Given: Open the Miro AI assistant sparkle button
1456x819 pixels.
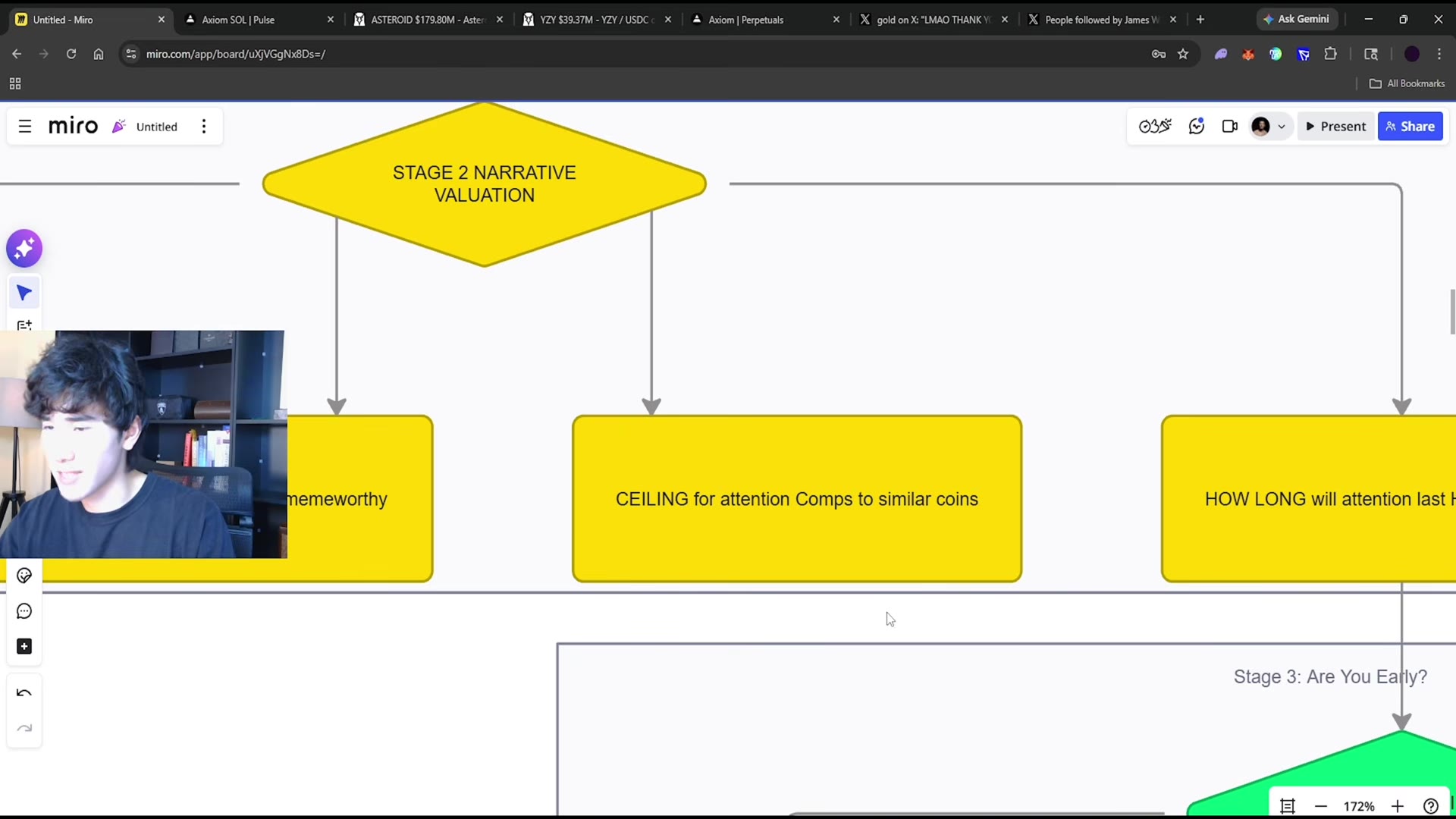Looking at the screenshot, I should (x=24, y=249).
